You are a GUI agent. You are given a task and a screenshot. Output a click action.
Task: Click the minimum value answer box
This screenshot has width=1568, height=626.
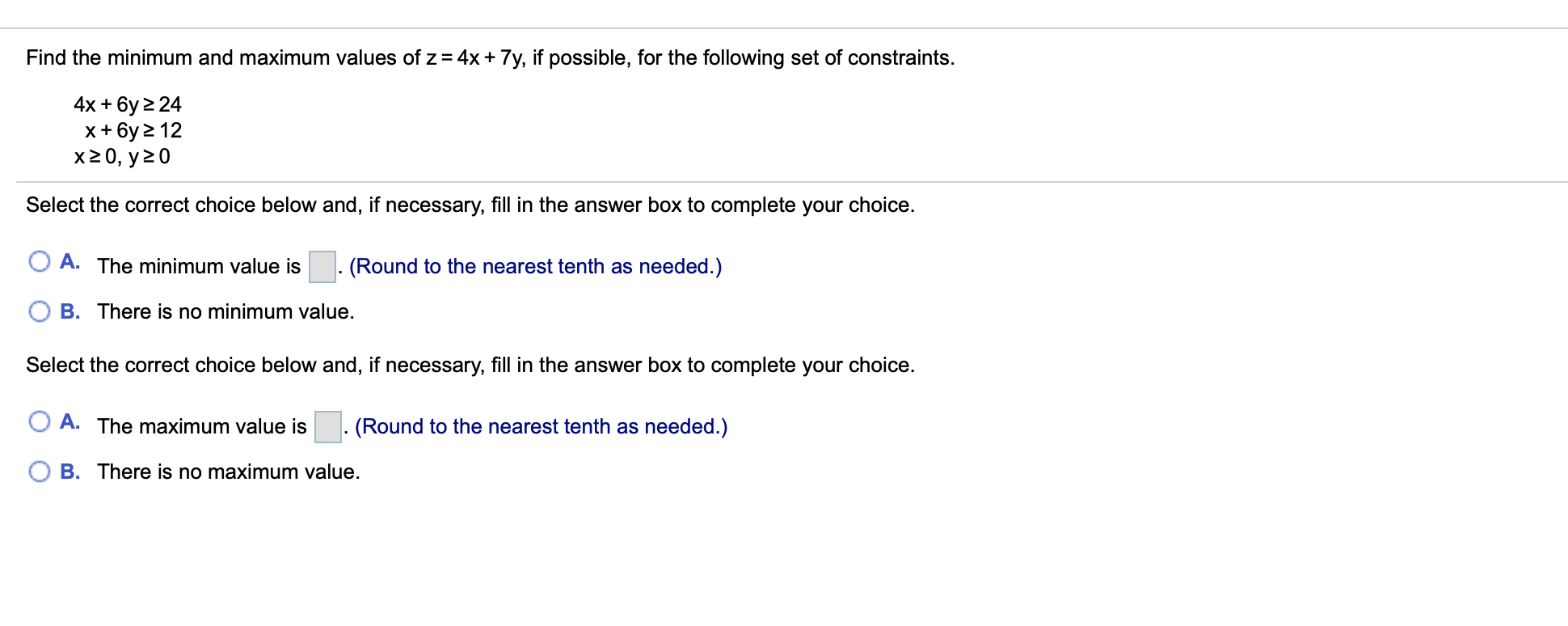point(321,265)
